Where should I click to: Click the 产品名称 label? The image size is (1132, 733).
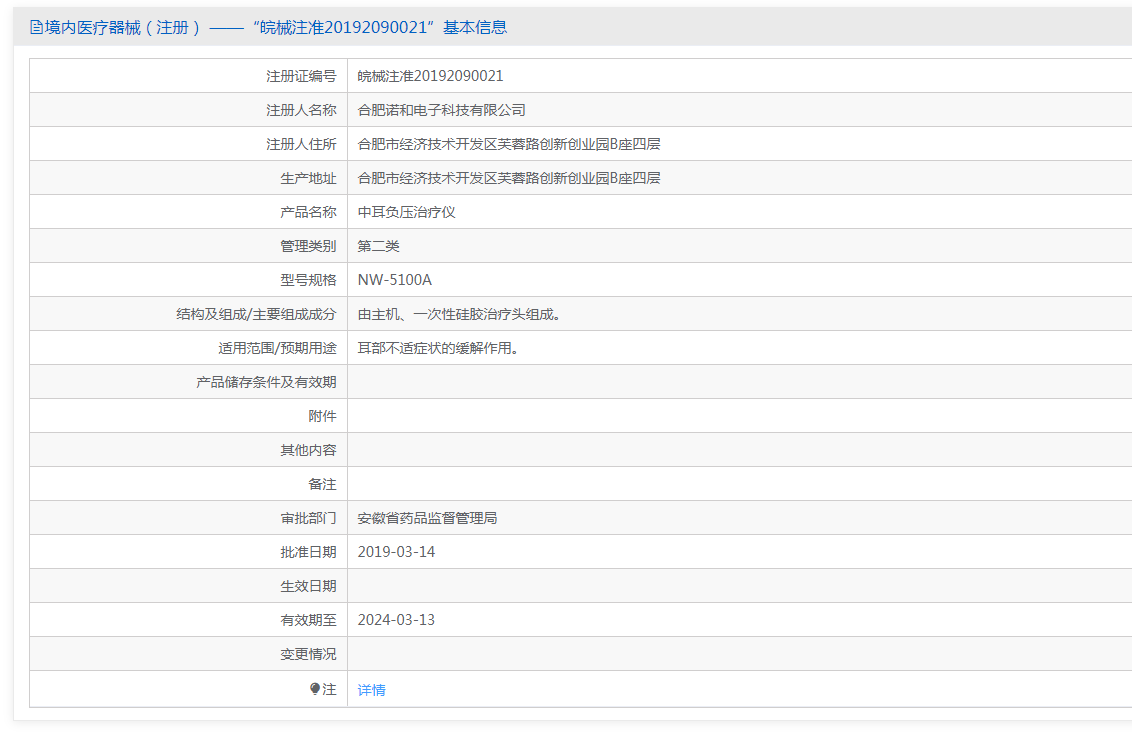308,212
